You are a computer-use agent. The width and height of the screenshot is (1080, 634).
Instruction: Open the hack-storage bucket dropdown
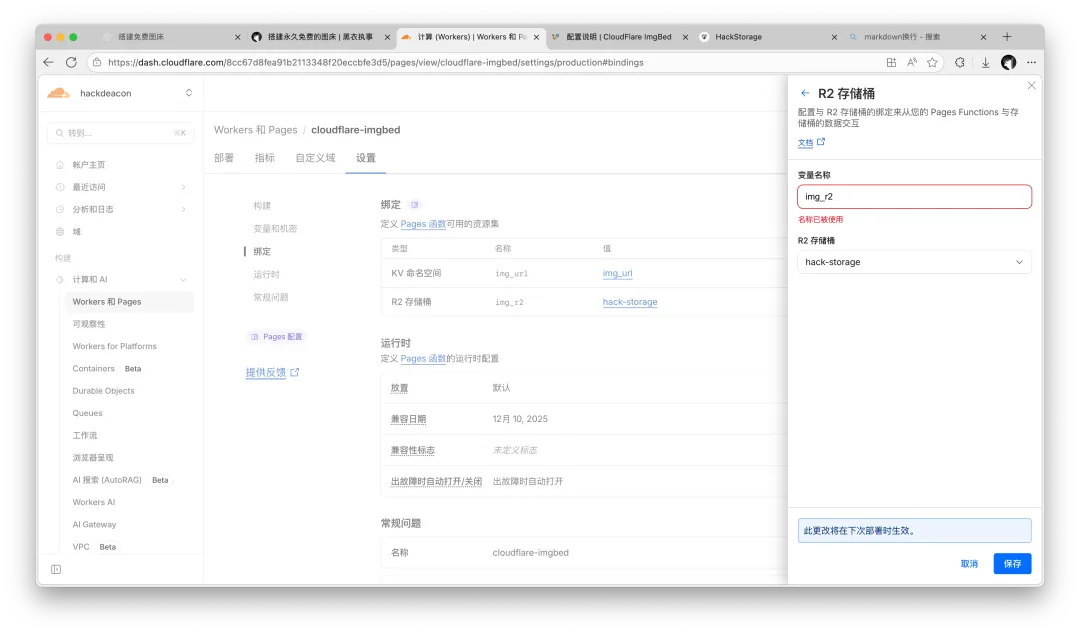click(x=914, y=262)
